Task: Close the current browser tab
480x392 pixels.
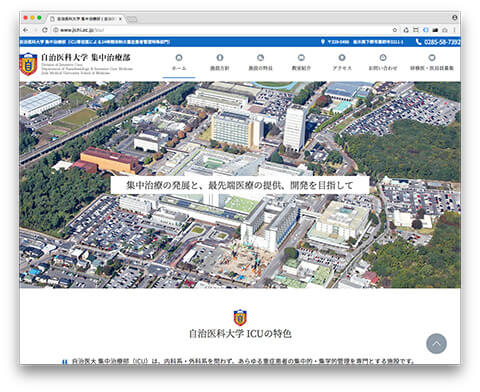Action: [120, 19]
